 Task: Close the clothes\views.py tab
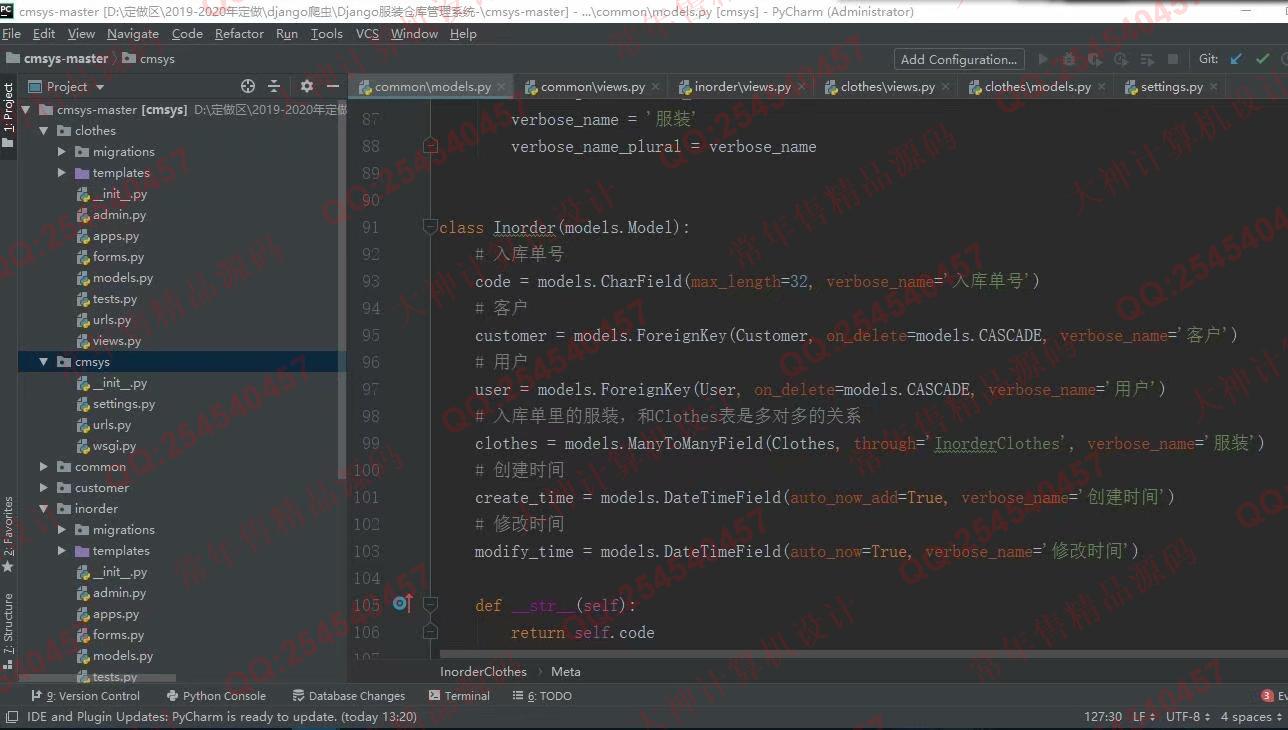(x=945, y=87)
